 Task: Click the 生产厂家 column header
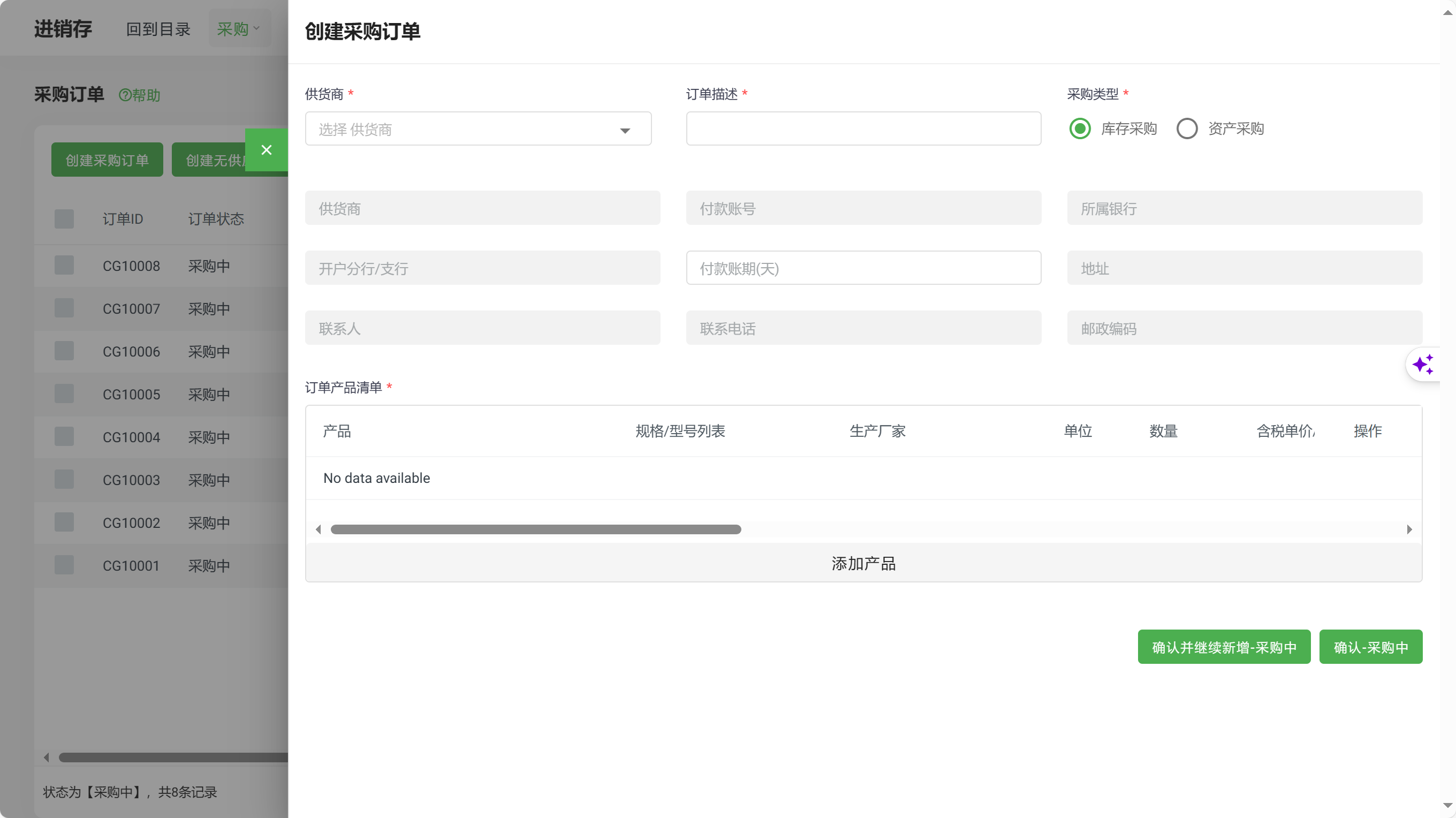[877, 431]
